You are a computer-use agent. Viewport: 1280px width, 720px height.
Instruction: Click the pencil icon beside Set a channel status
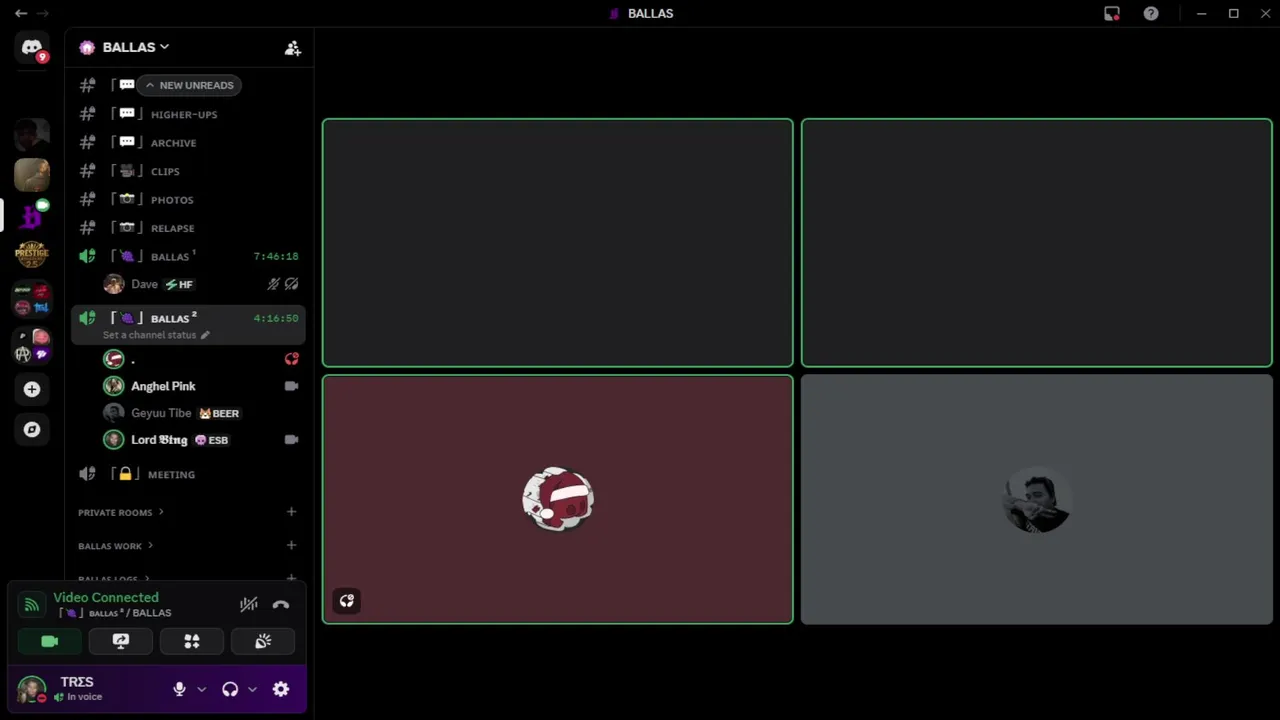click(x=205, y=335)
